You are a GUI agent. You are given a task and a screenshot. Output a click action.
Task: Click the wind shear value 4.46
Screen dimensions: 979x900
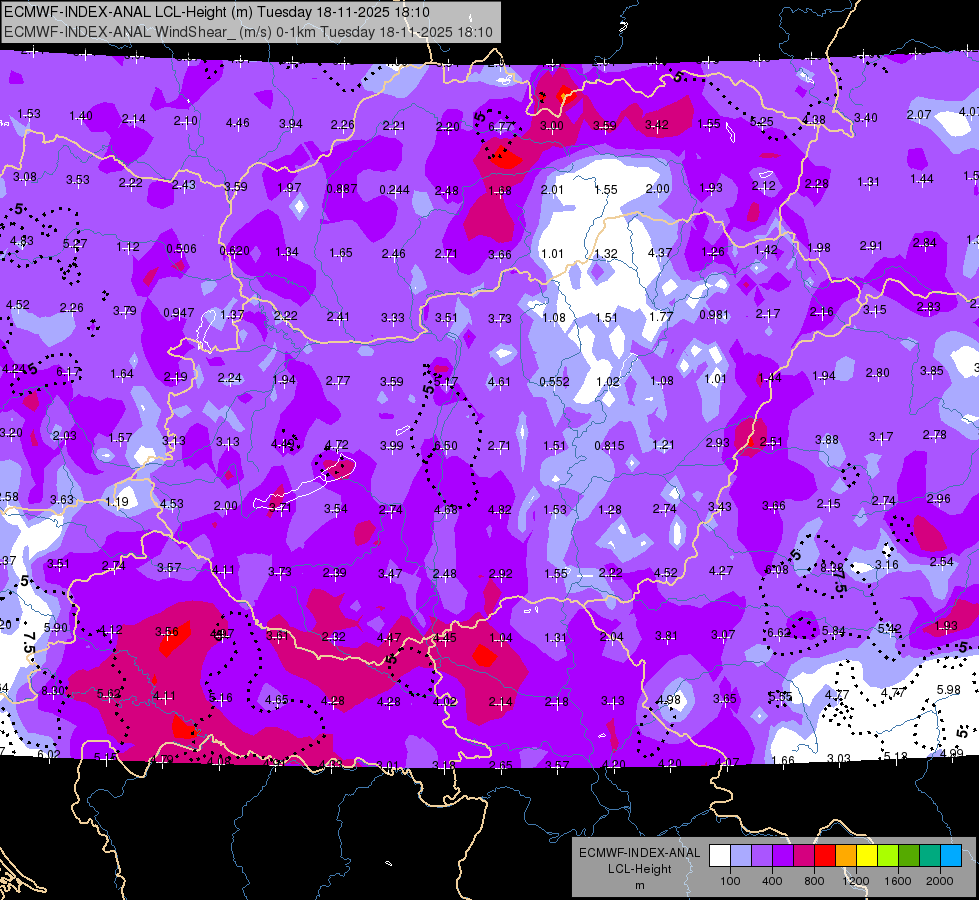click(x=237, y=123)
